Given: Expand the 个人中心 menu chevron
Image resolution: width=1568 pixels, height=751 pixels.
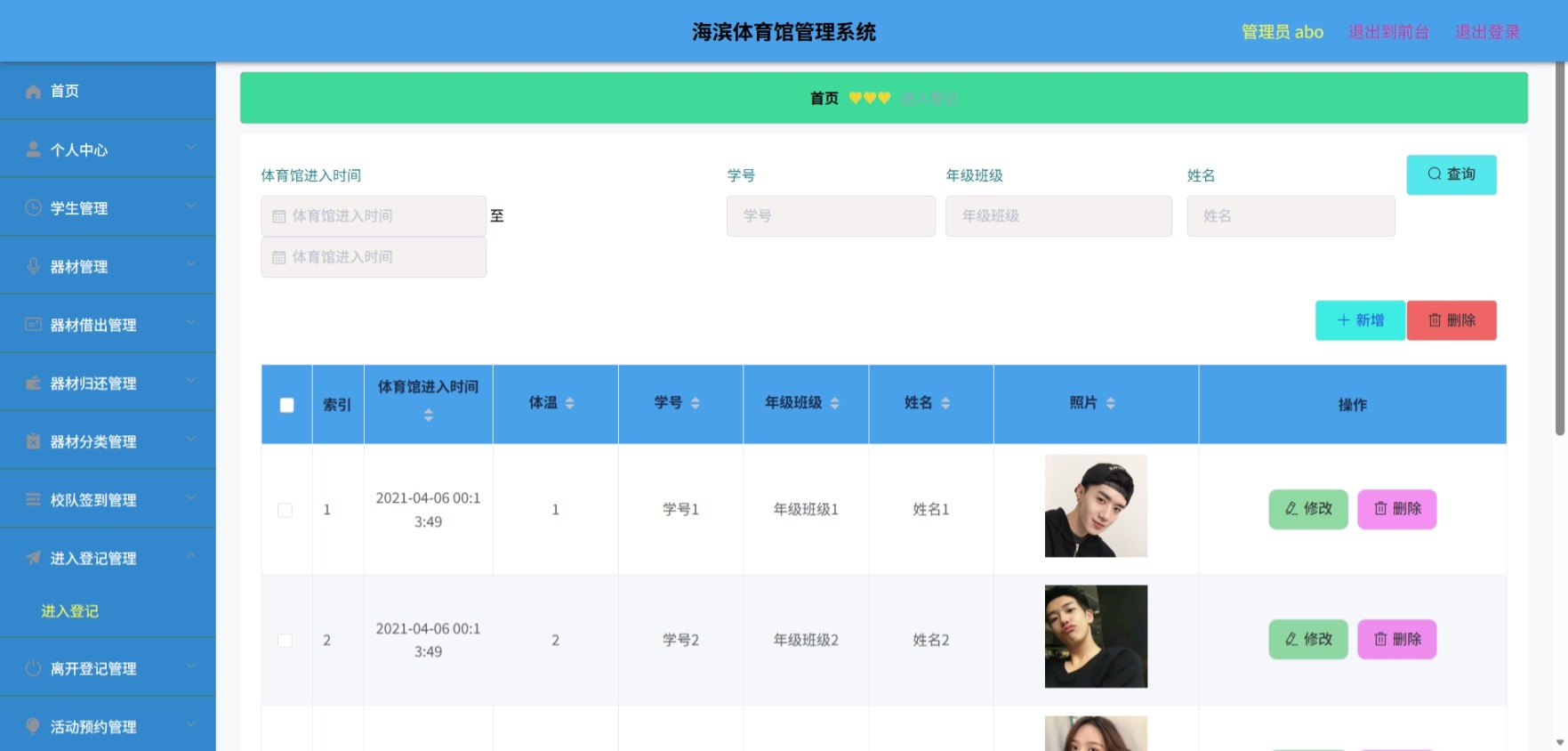Looking at the screenshot, I should (x=190, y=148).
